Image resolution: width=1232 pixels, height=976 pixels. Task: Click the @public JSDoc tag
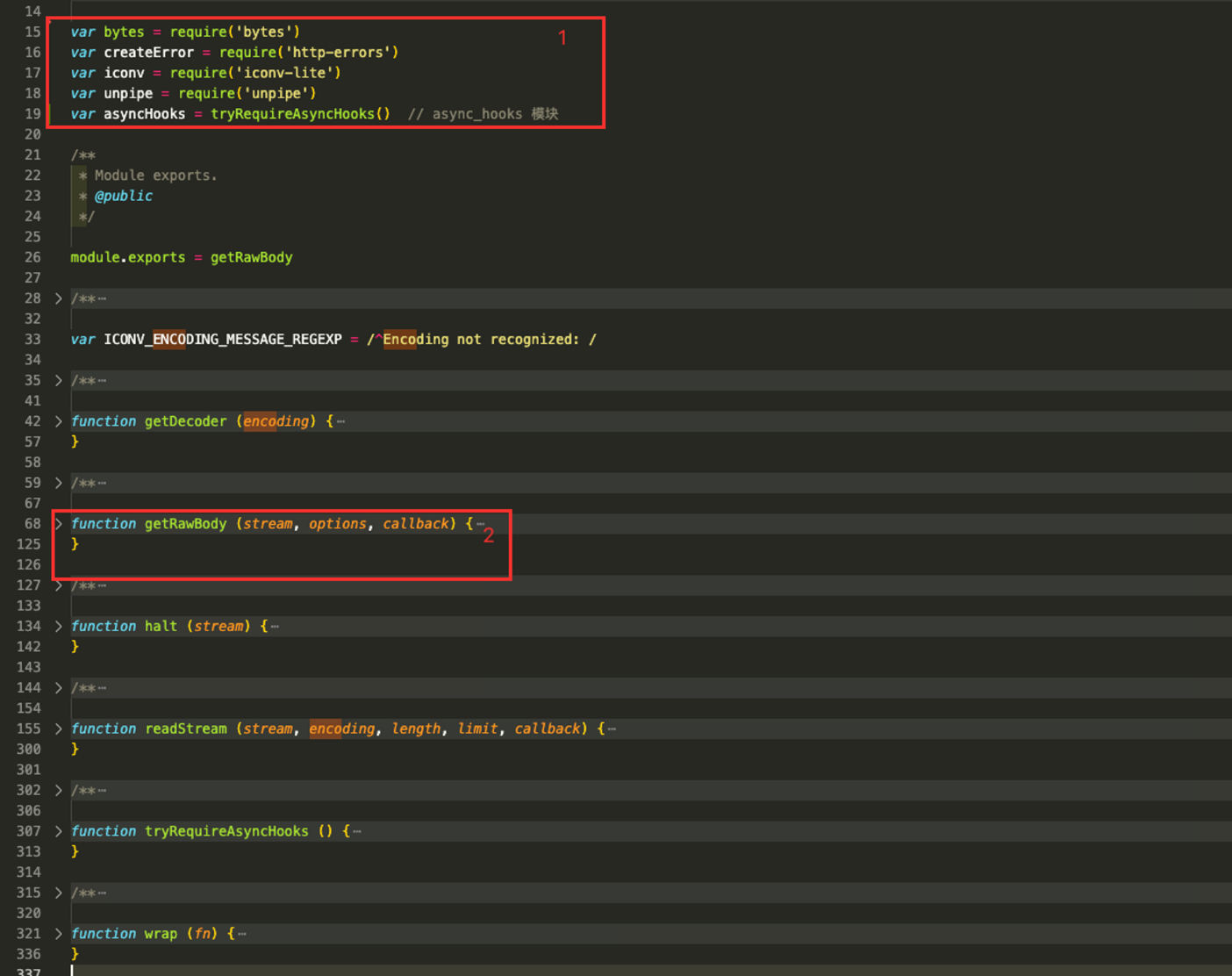click(x=124, y=196)
